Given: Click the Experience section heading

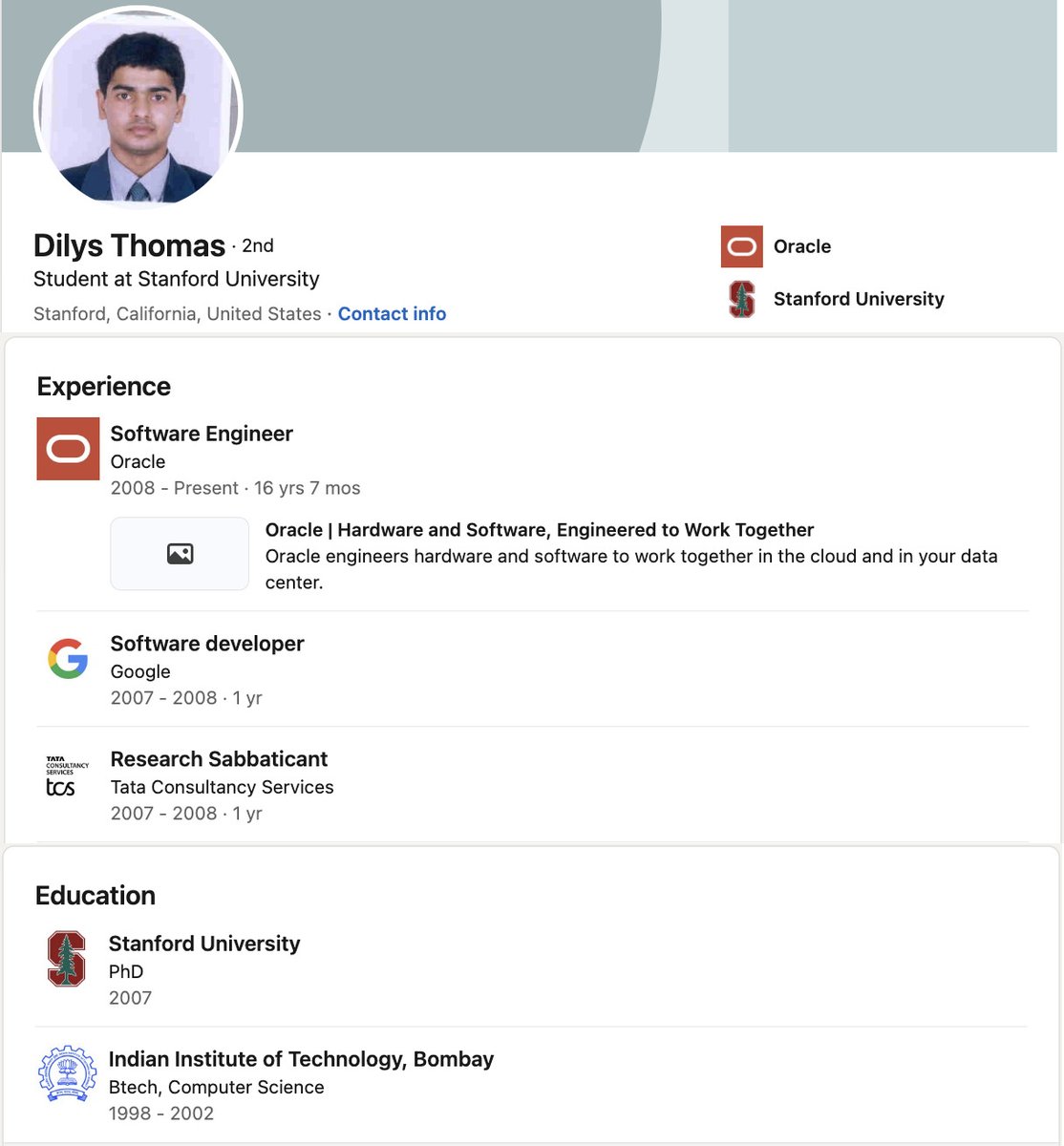Looking at the screenshot, I should click(x=103, y=386).
